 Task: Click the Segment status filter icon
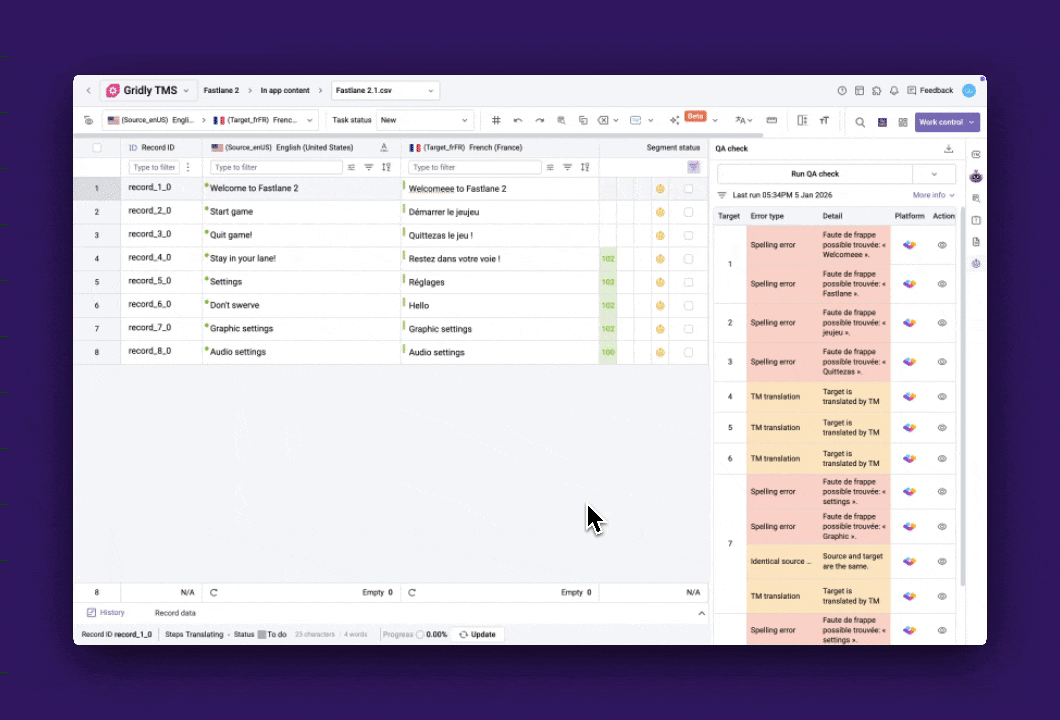coord(693,167)
